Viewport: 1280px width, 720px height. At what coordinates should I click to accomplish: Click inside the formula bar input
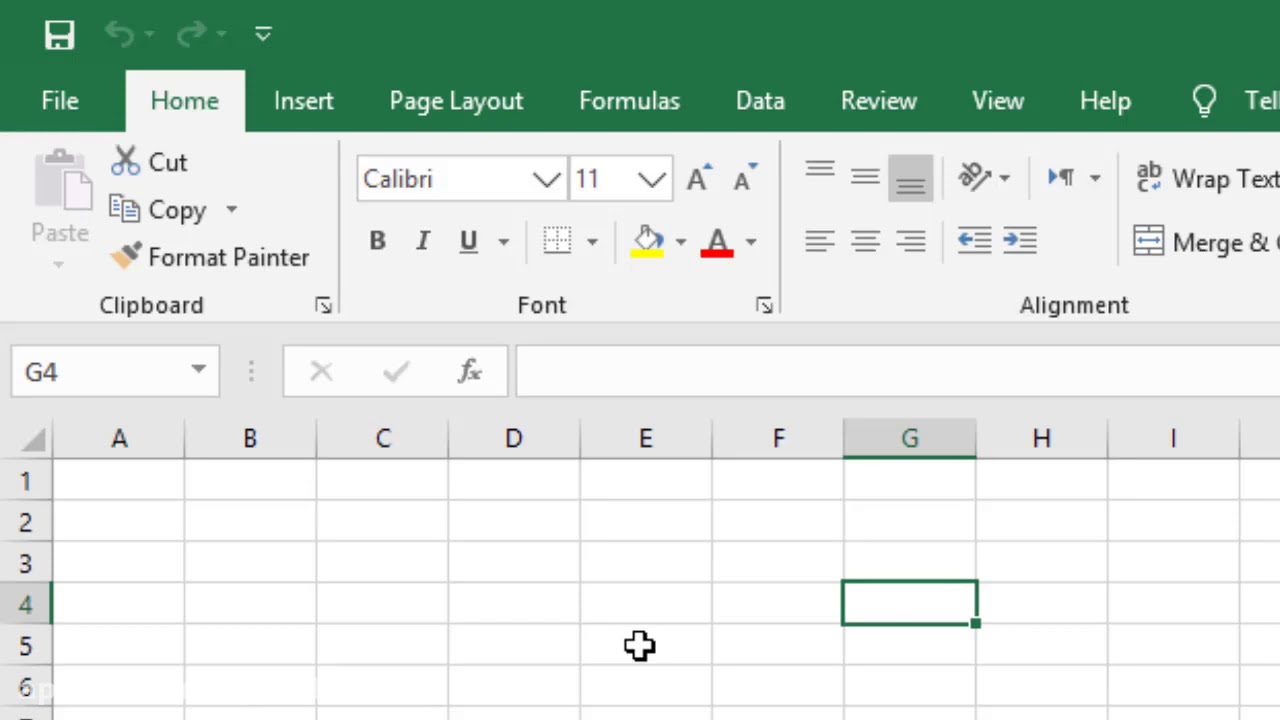click(898, 372)
